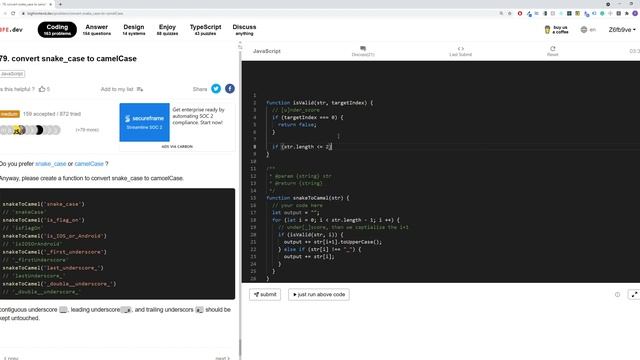Open the Answer questions tab

pyautogui.click(x=97, y=30)
